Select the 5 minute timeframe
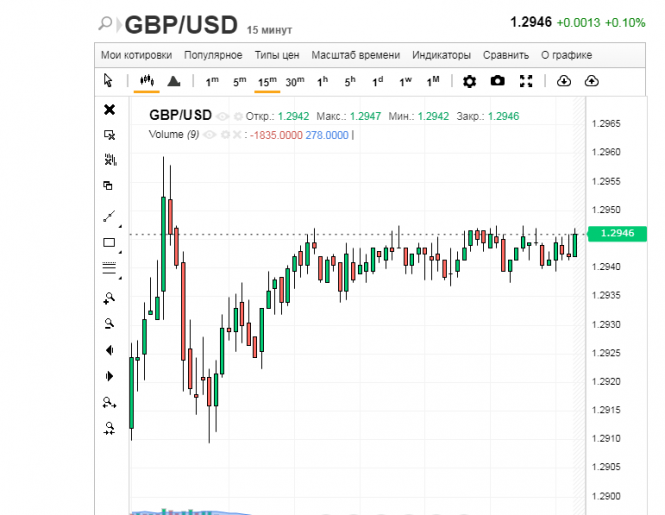 [240, 81]
